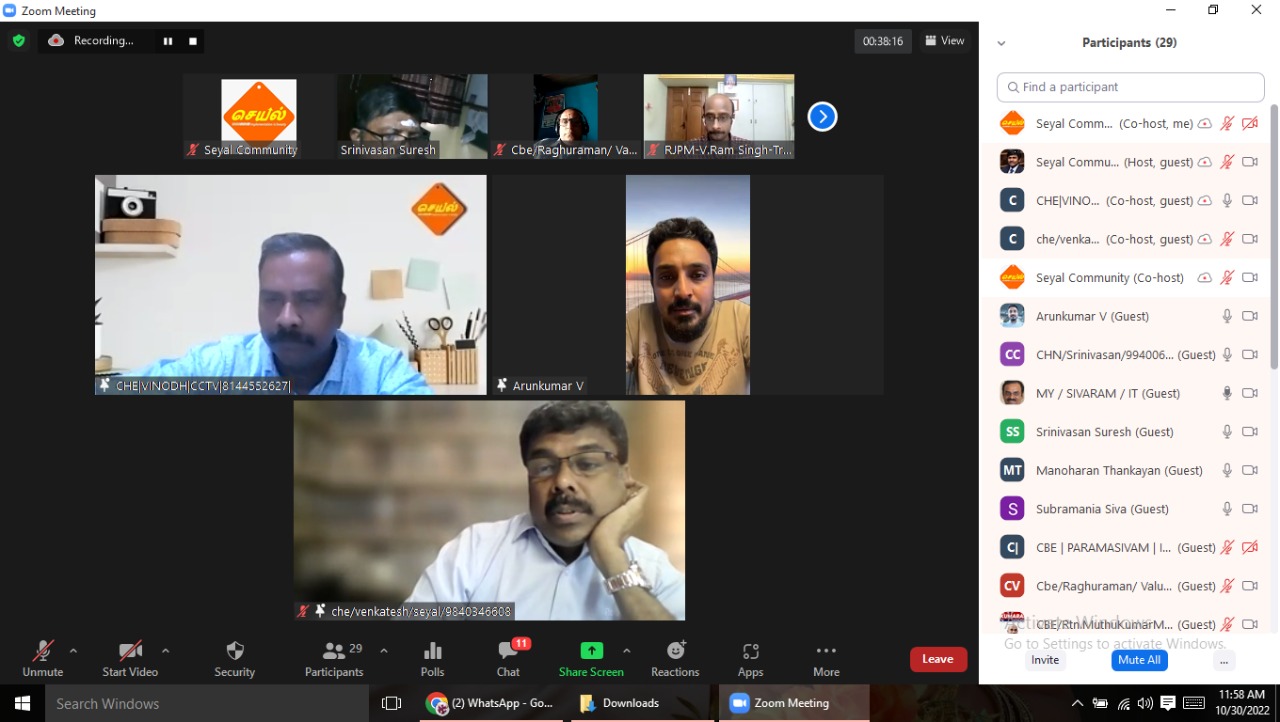Pause the meeting recording
Image resolution: width=1280 pixels, height=722 pixels.
(x=168, y=41)
